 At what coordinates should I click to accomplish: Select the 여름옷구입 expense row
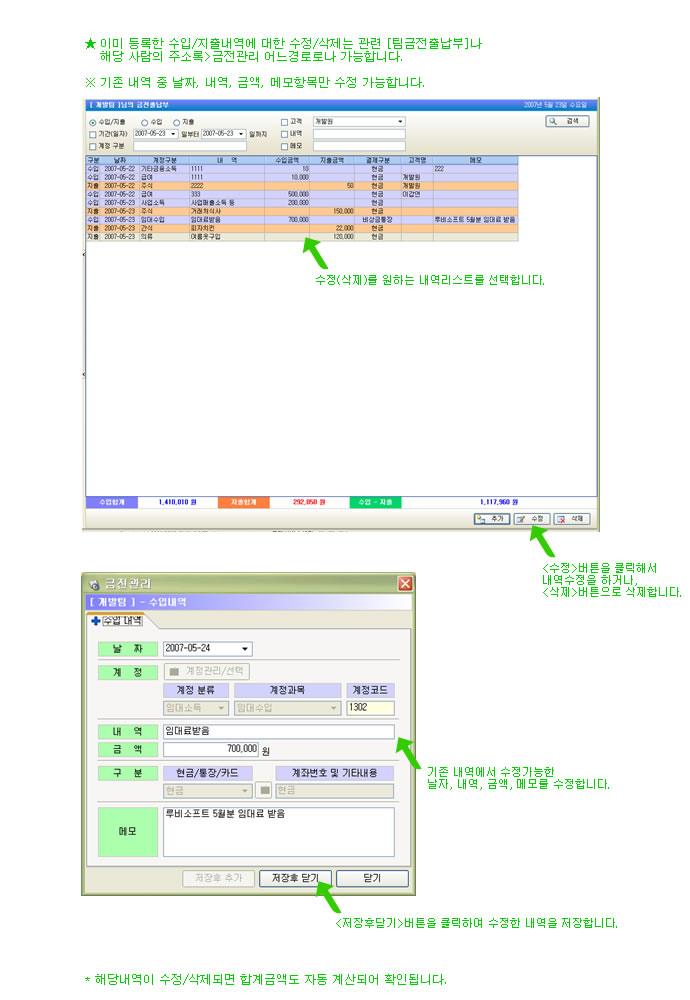[302, 237]
